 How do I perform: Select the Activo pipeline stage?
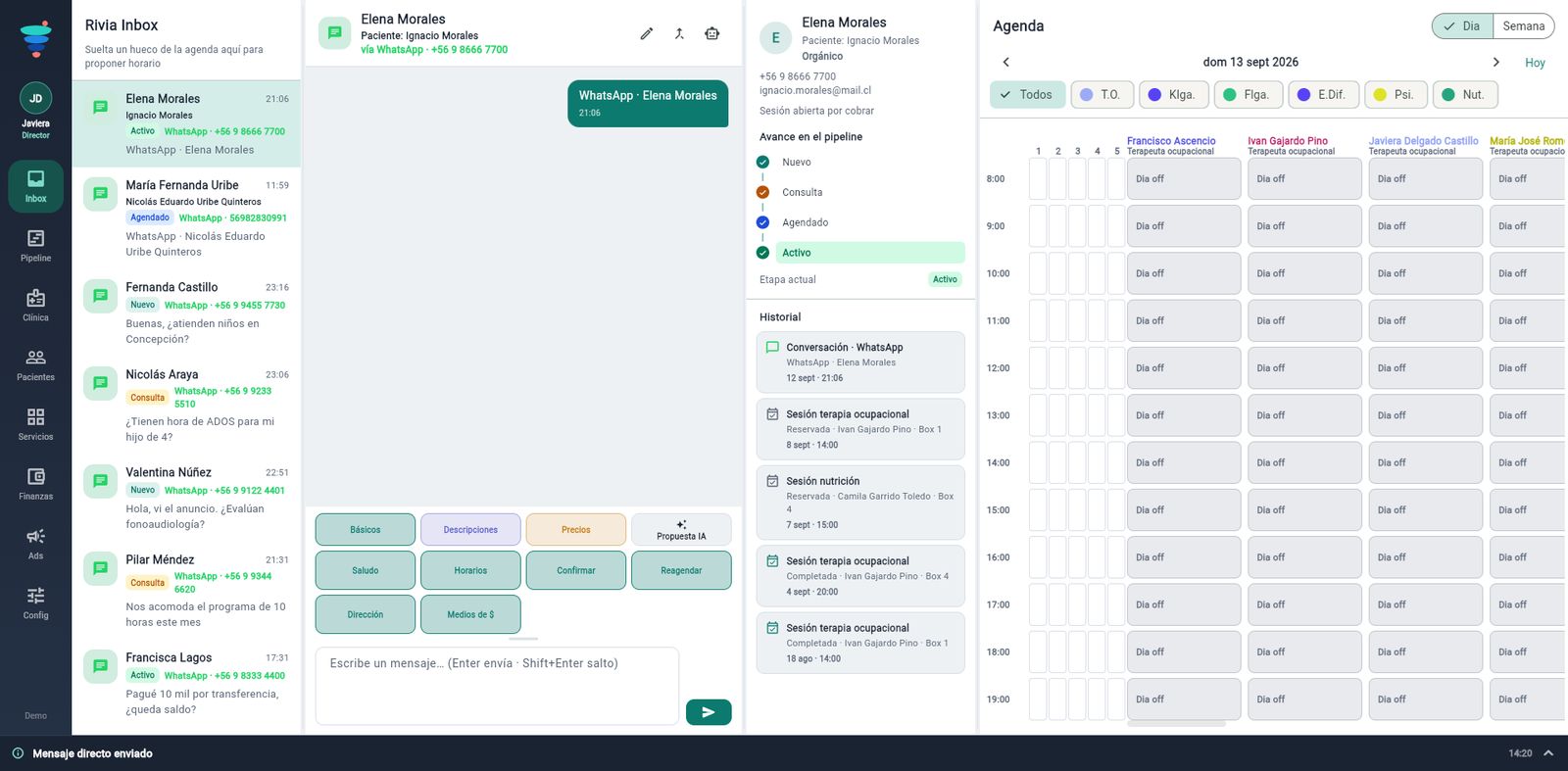pyautogui.click(x=870, y=253)
